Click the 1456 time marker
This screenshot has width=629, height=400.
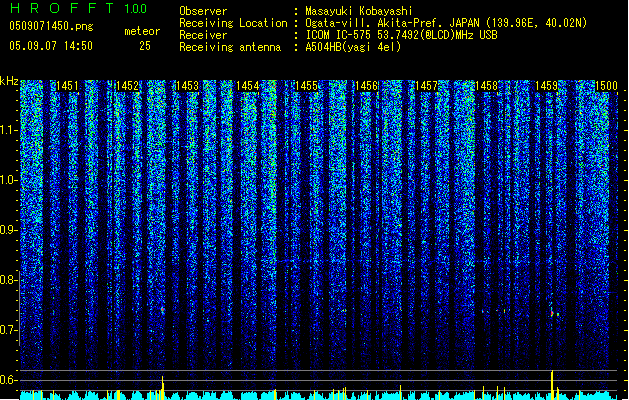[x=367, y=86]
